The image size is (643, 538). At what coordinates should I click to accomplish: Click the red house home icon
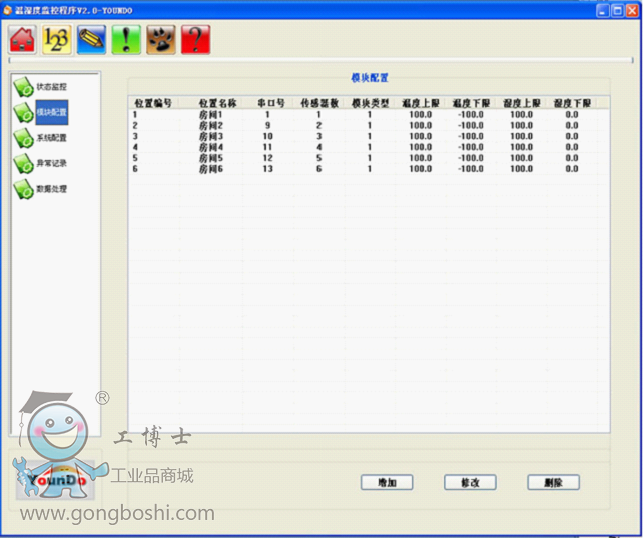point(23,40)
